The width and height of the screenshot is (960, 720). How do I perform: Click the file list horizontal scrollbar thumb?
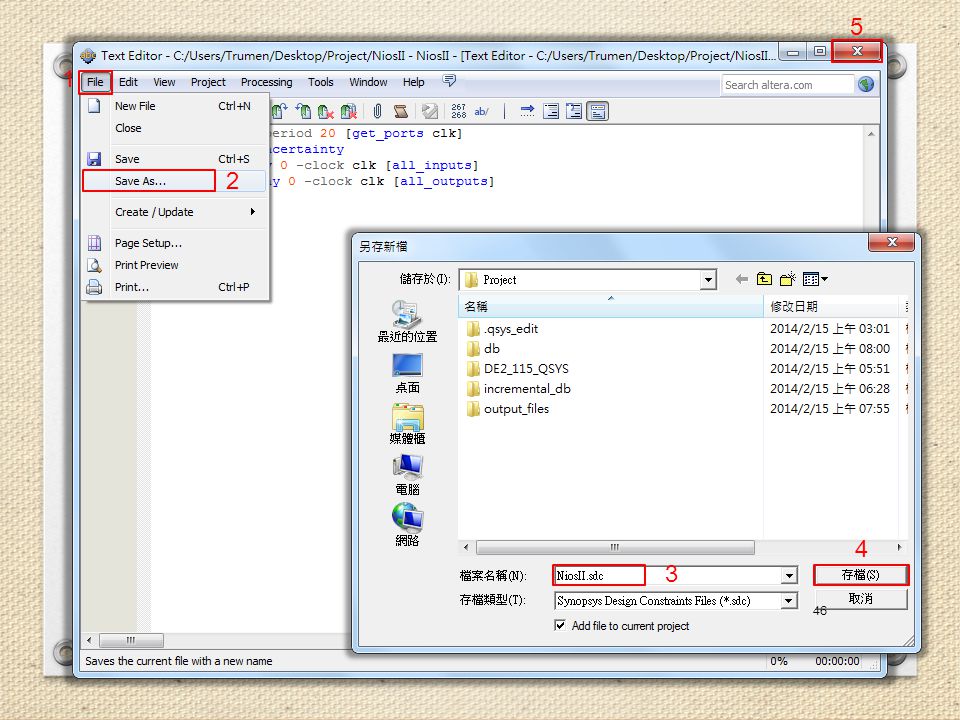[x=615, y=547]
